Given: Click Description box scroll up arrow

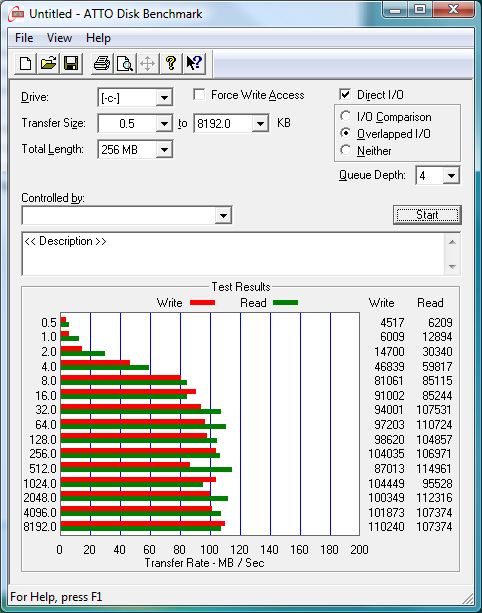Looking at the screenshot, I should coord(452,242).
